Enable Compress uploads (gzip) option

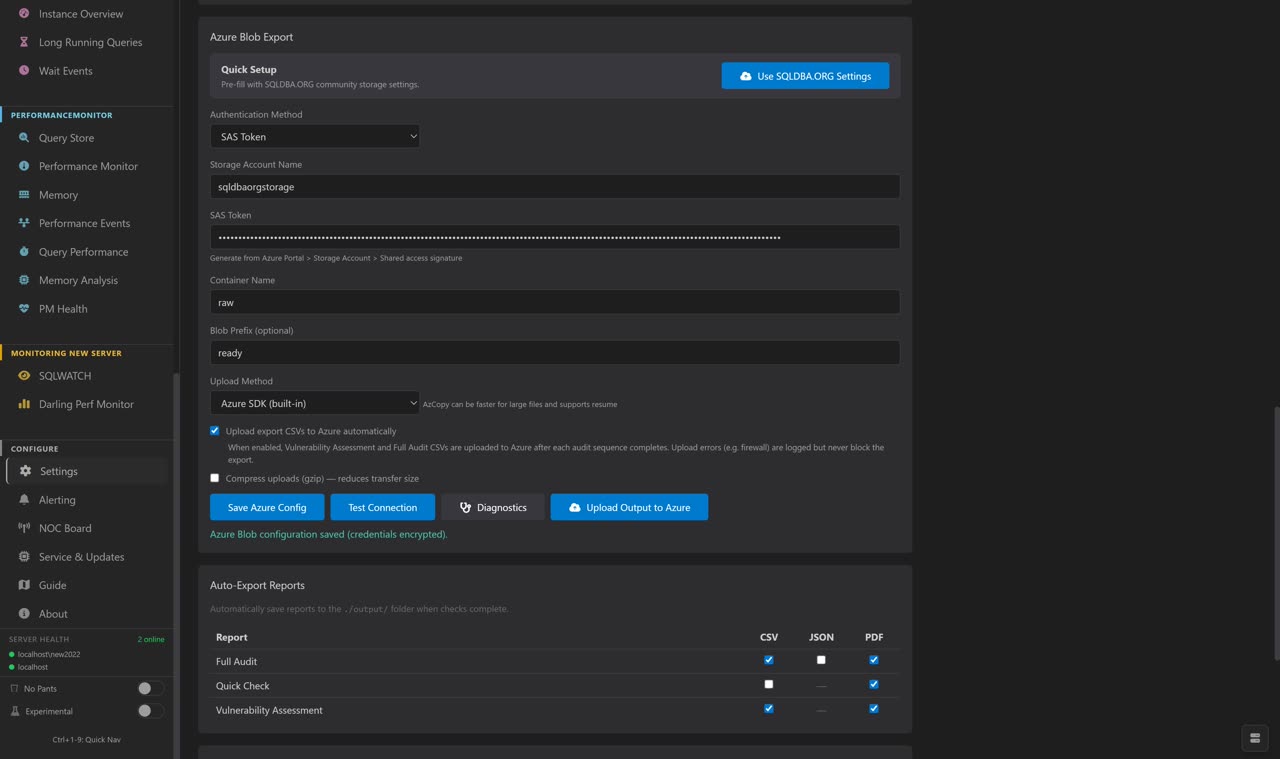pyautogui.click(x=214, y=478)
